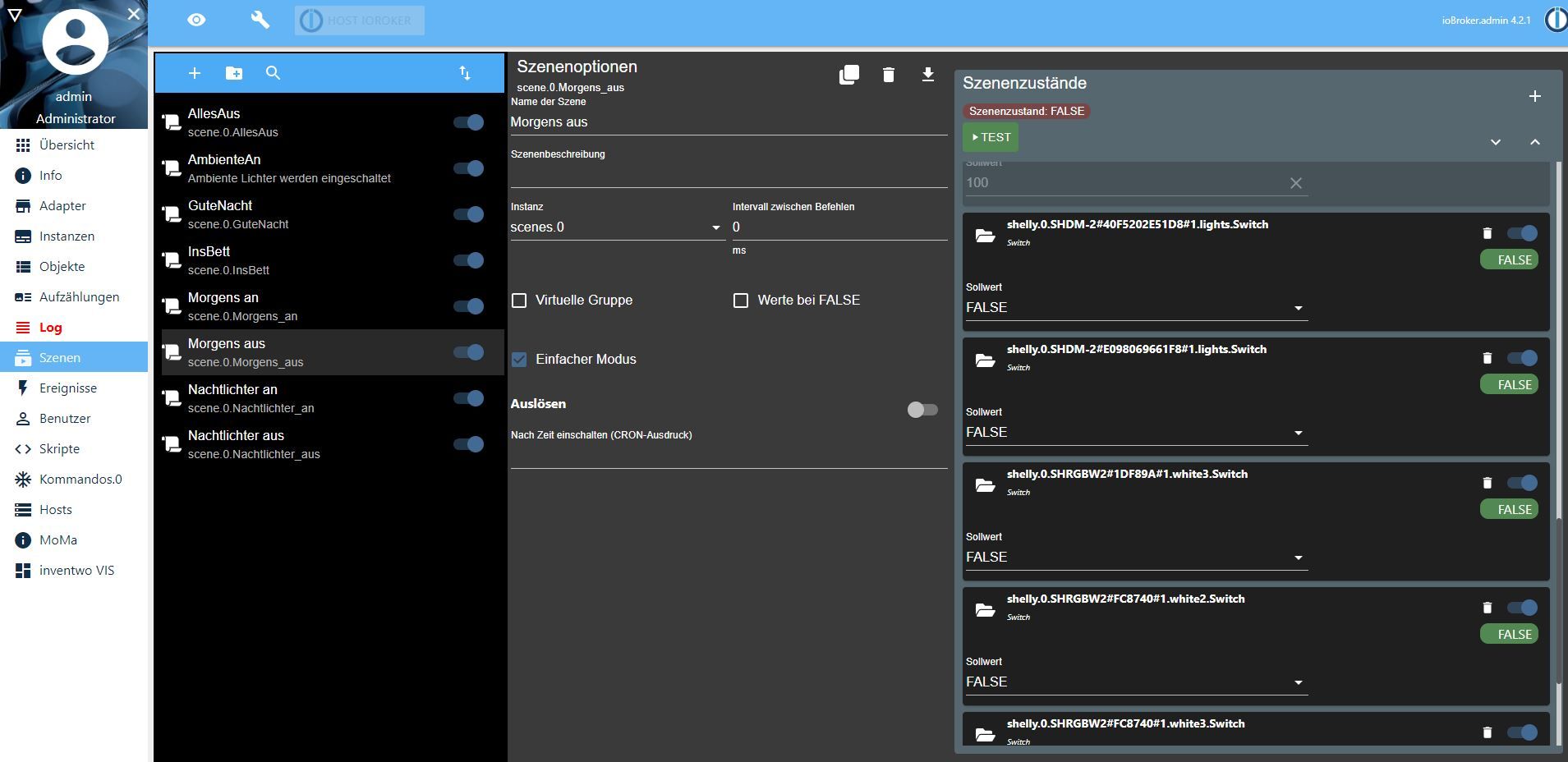Open the wrench settings icon
Image resolution: width=1568 pixels, height=762 pixels.
pyautogui.click(x=260, y=20)
